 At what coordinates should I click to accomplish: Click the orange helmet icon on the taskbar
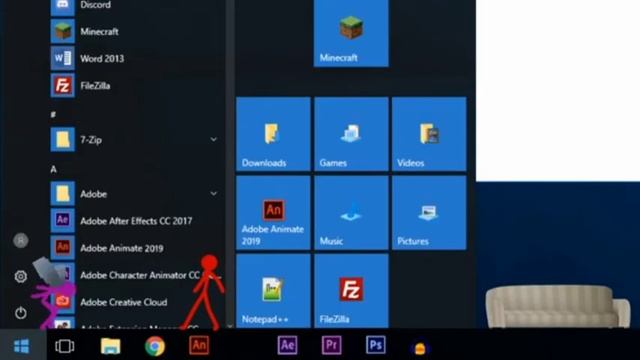pos(420,348)
